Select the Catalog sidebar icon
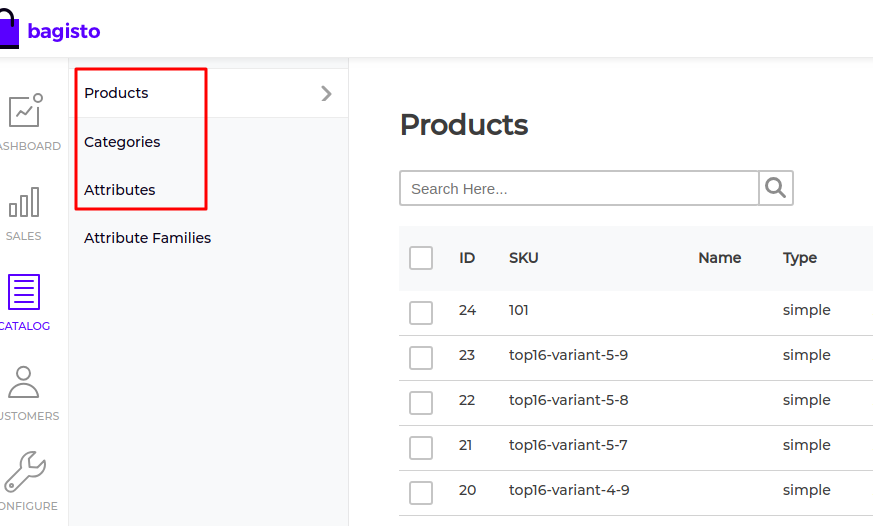Viewport: 873px width, 526px height. point(24,292)
